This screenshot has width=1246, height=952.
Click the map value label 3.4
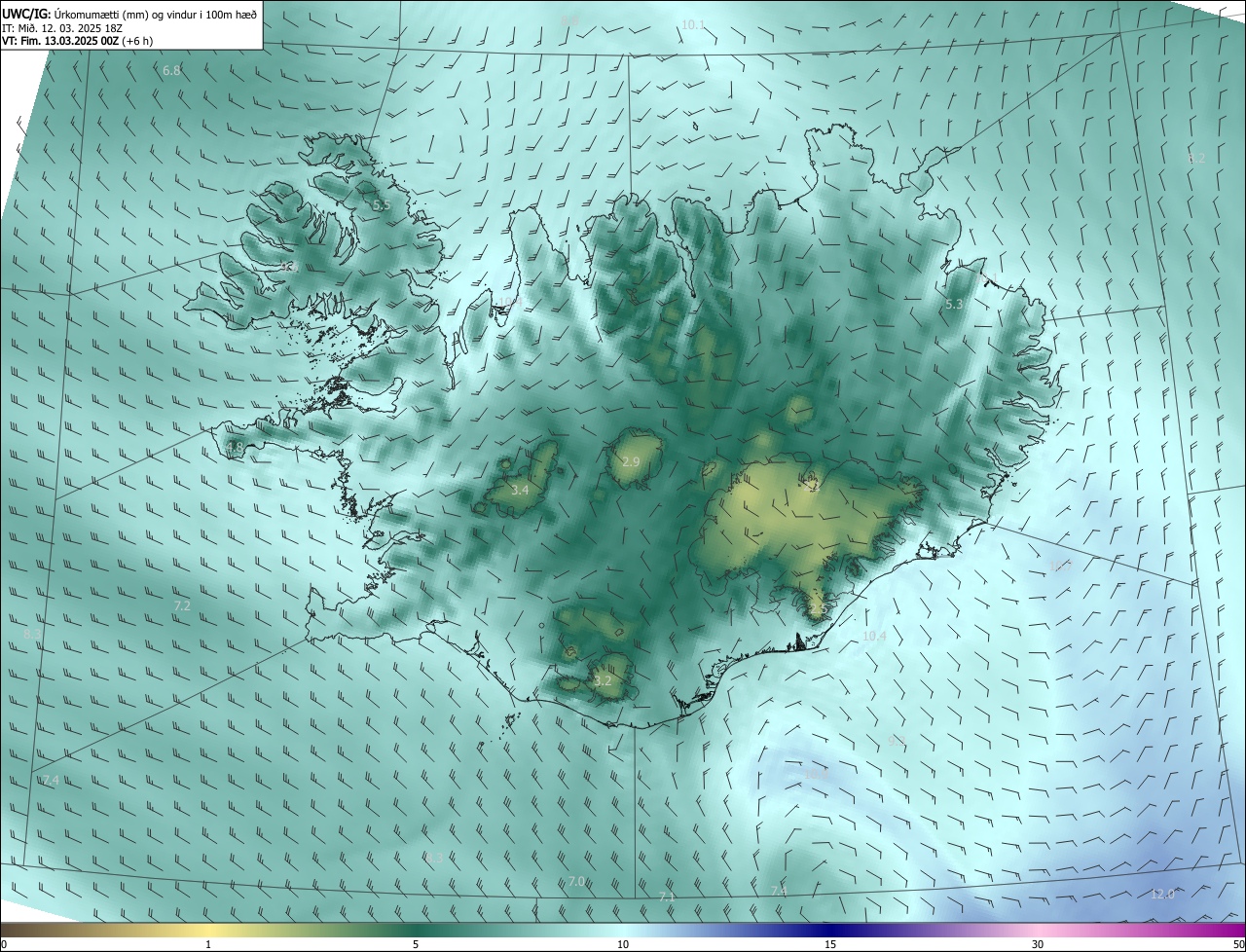pyautogui.click(x=520, y=490)
